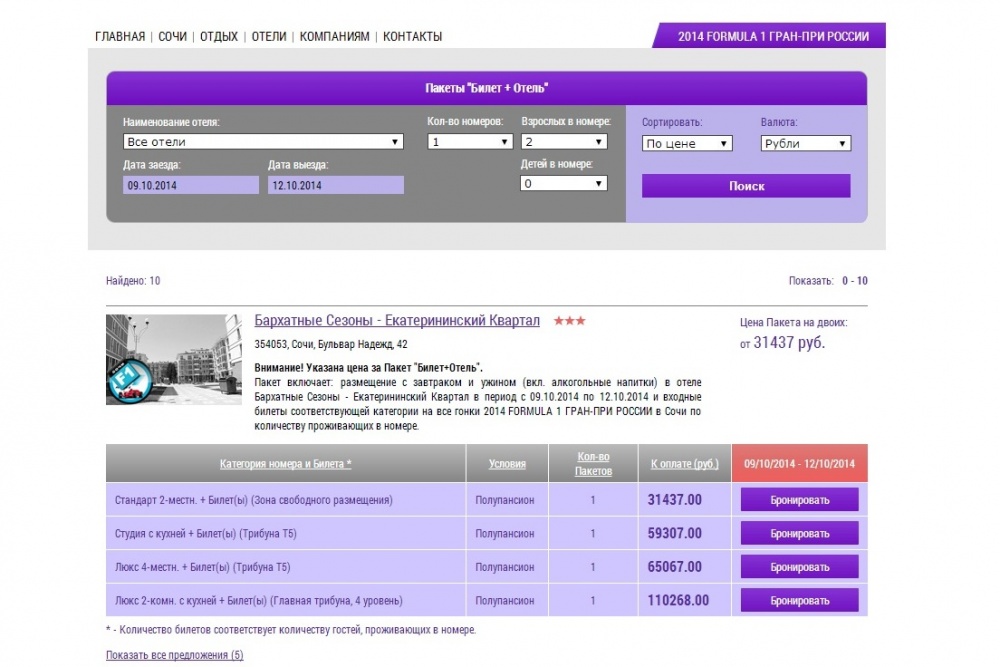Click the address '354053, Сочи, Бульвар Надежд, 42'
The height and width of the screenshot is (667, 1000).
pyautogui.click(x=330, y=344)
